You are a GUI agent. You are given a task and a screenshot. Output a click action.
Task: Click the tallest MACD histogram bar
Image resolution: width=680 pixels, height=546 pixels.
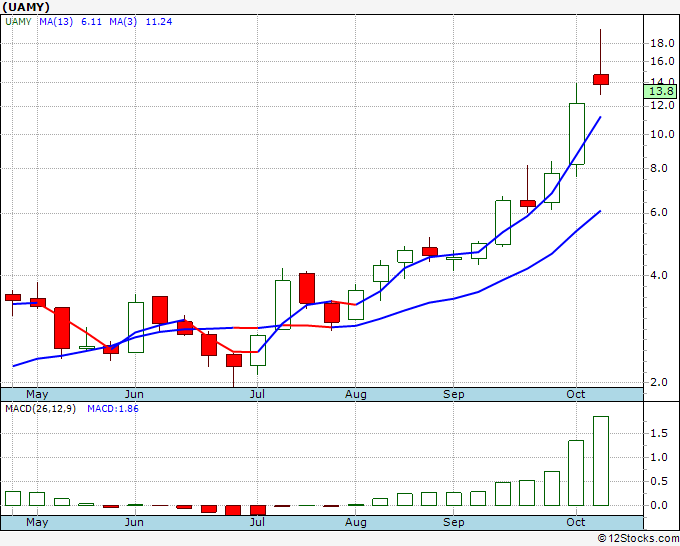601,461
